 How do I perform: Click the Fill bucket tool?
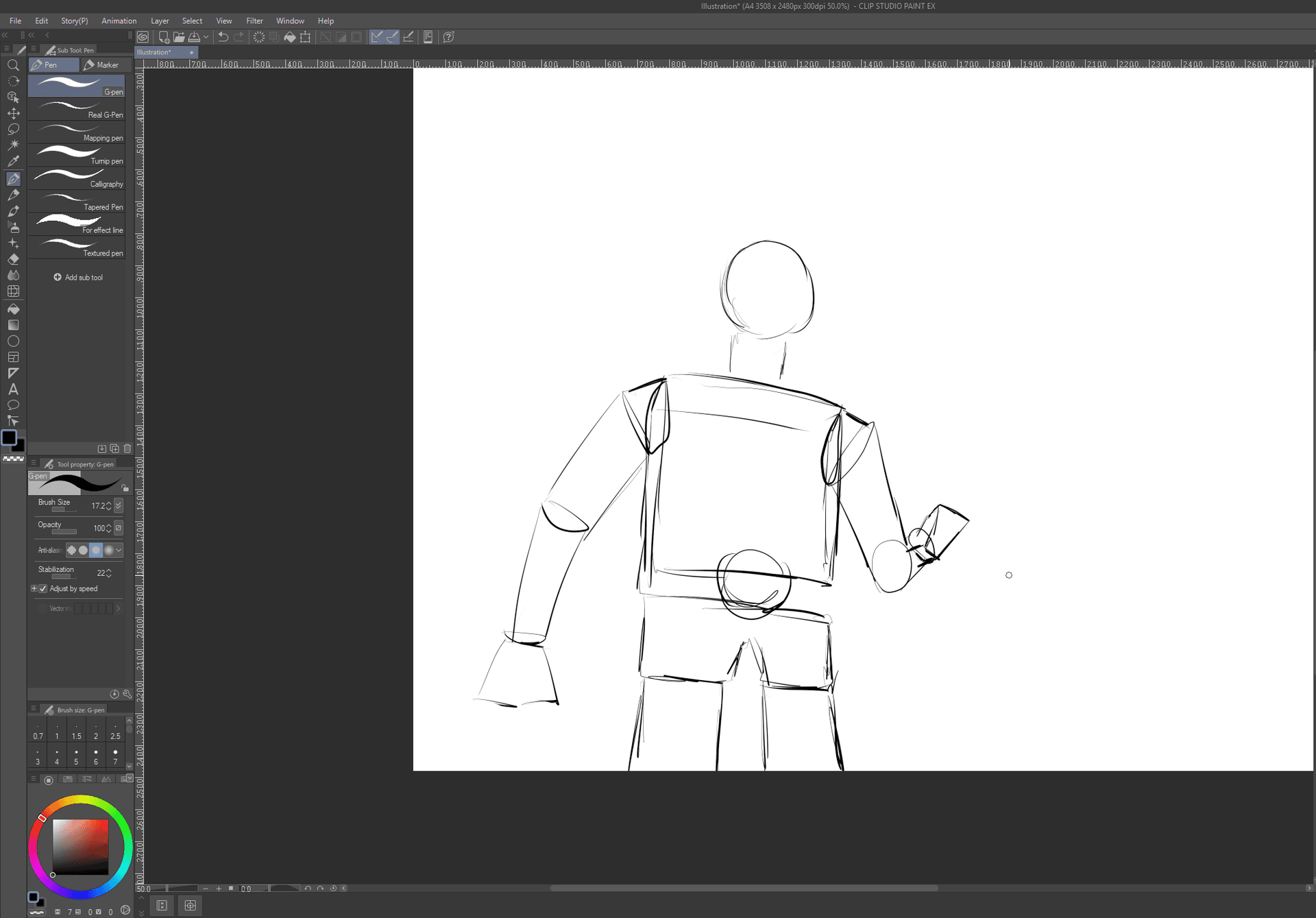tap(13, 309)
